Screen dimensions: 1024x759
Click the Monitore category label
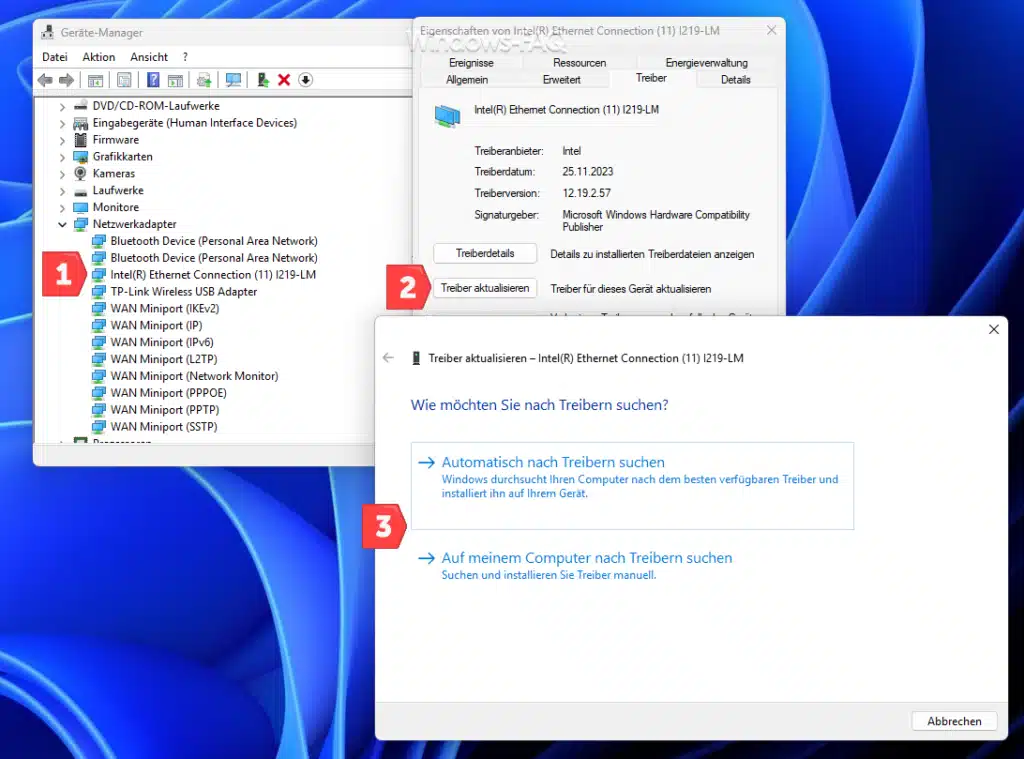[116, 208]
